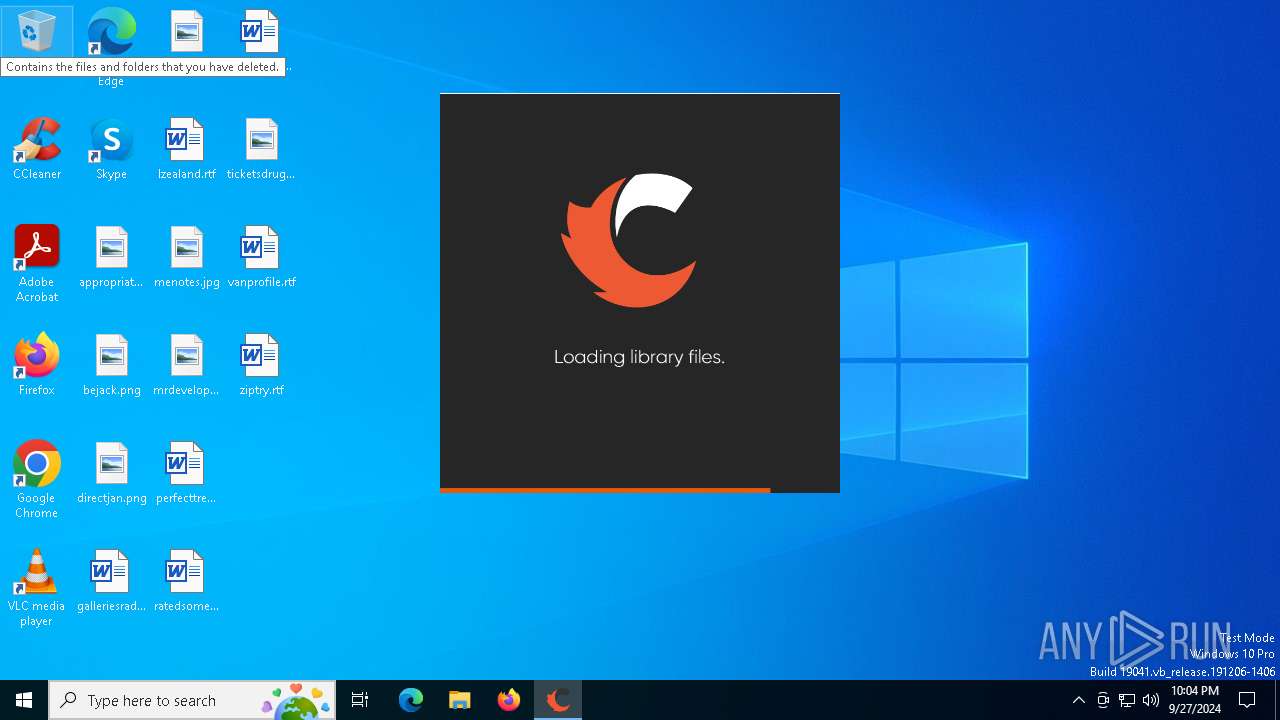Select the image file right of the Edge shortcut
This screenshot has height=720, width=1280.
pyautogui.click(x=186, y=32)
